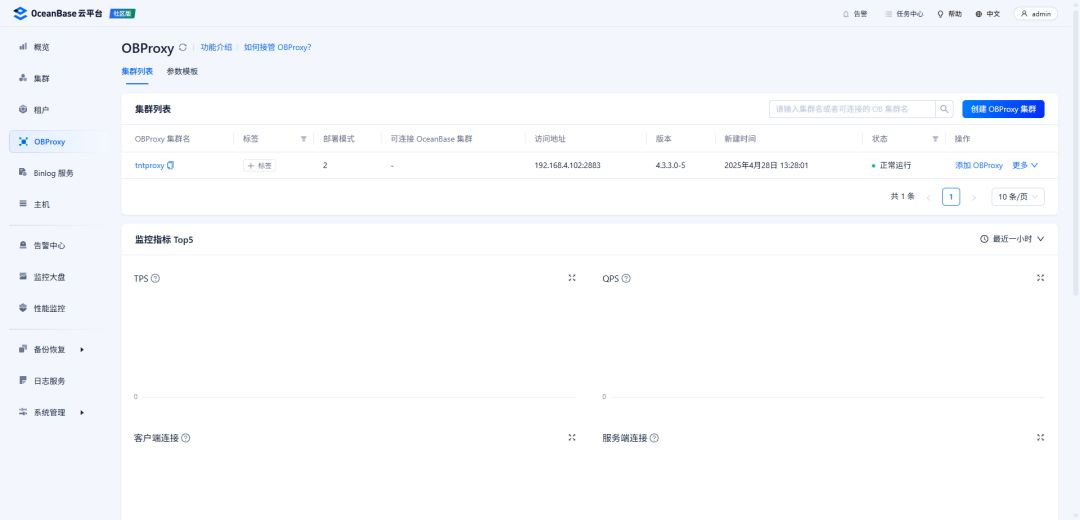Select page 1 in pagination

951,197
